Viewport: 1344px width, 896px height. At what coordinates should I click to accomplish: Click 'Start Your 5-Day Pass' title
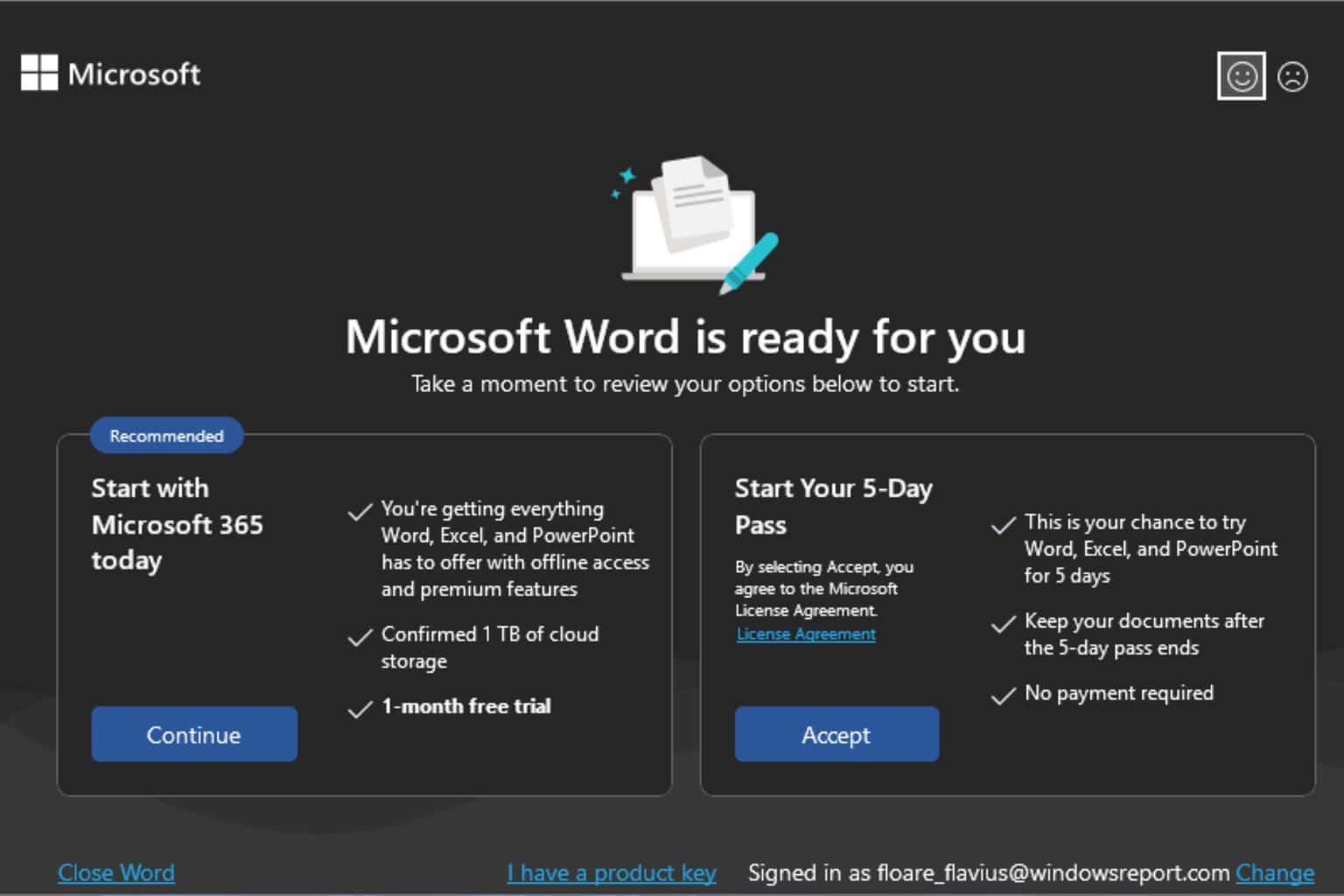click(834, 506)
